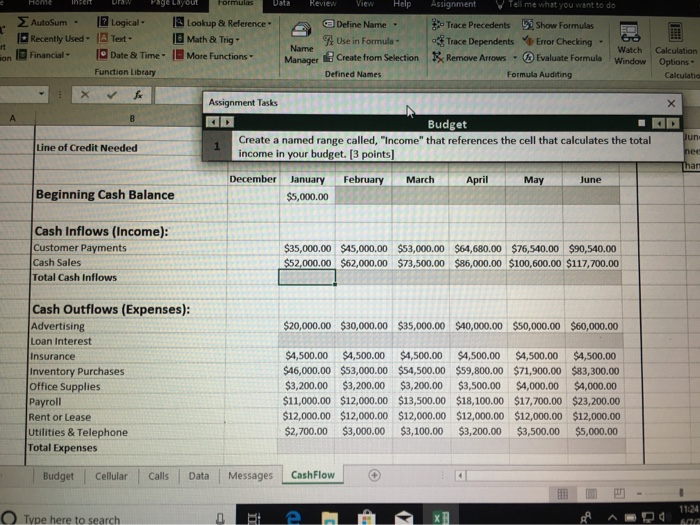This screenshot has width=700, height=525.
Task: Open Financial functions menu
Action: (43, 55)
